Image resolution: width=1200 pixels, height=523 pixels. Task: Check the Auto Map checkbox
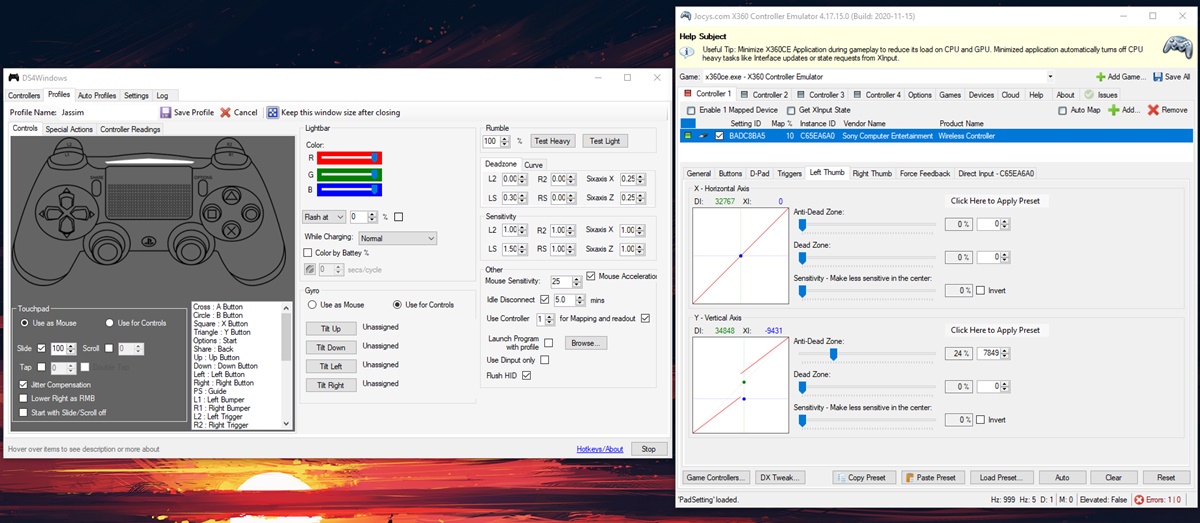coord(1063,110)
